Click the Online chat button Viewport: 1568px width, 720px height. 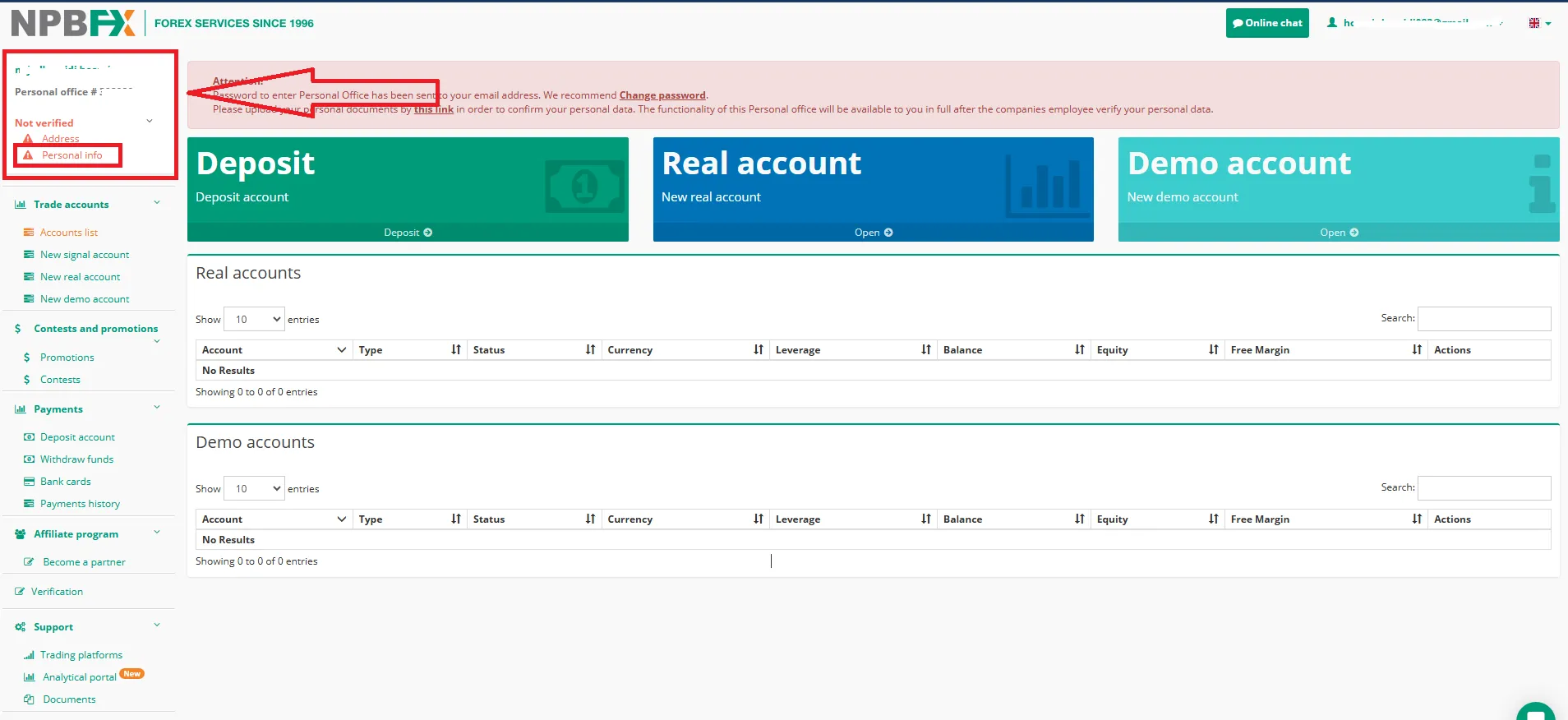click(x=1266, y=23)
